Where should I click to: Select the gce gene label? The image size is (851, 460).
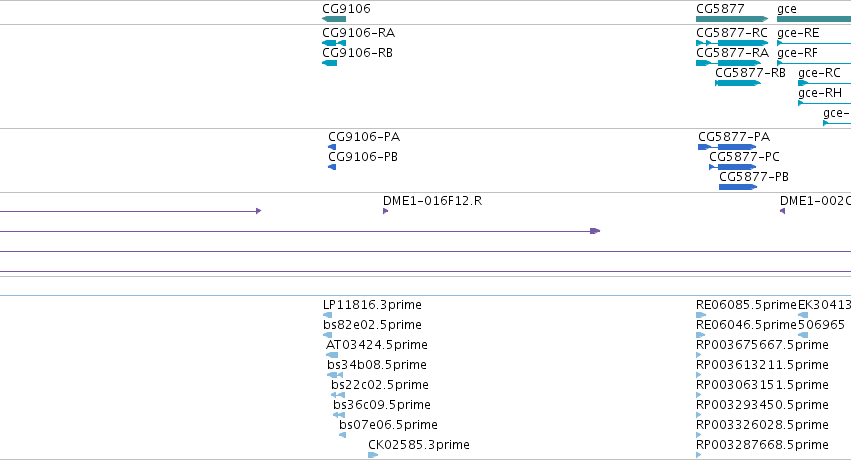click(x=786, y=9)
